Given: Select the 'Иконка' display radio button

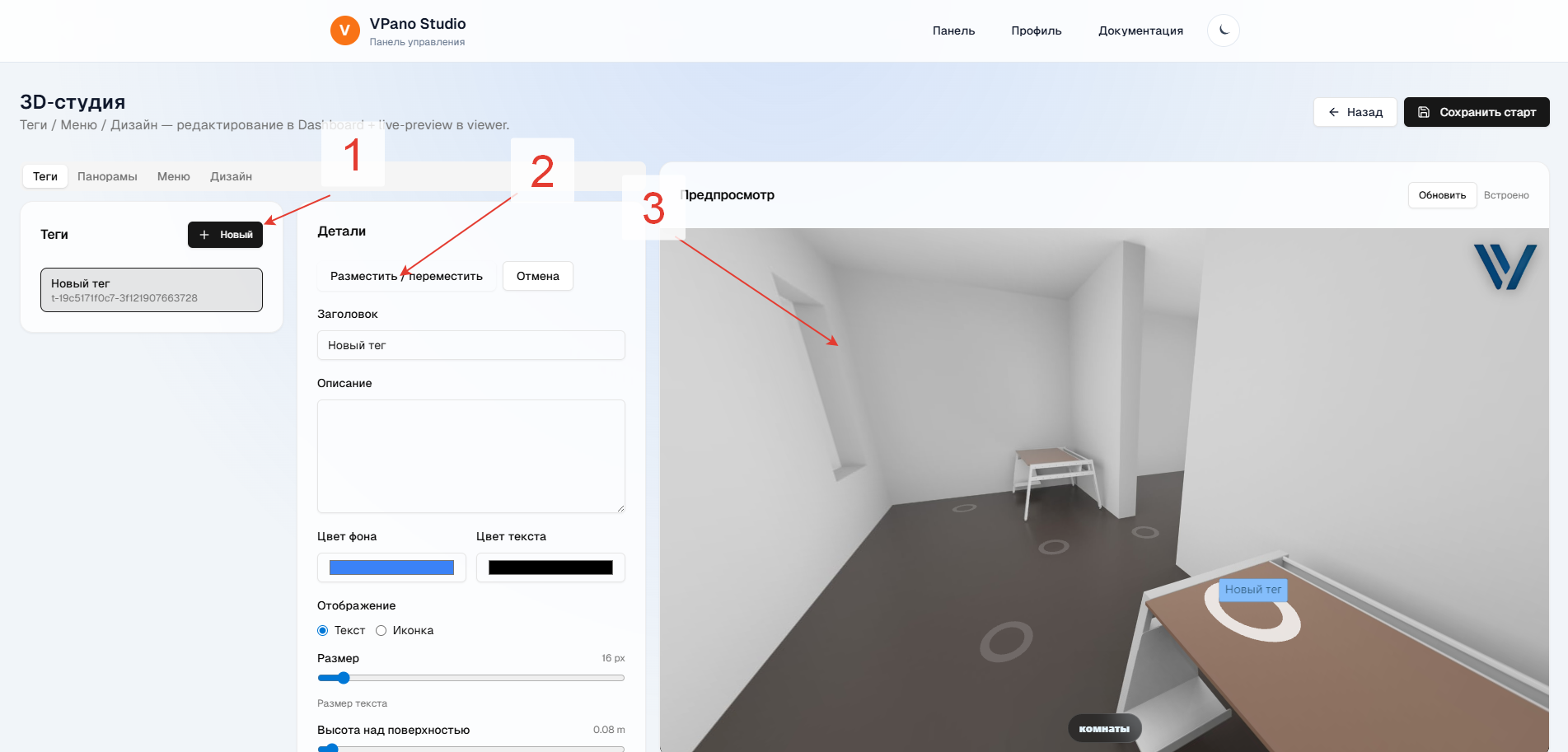Looking at the screenshot, I should point(381,631).
